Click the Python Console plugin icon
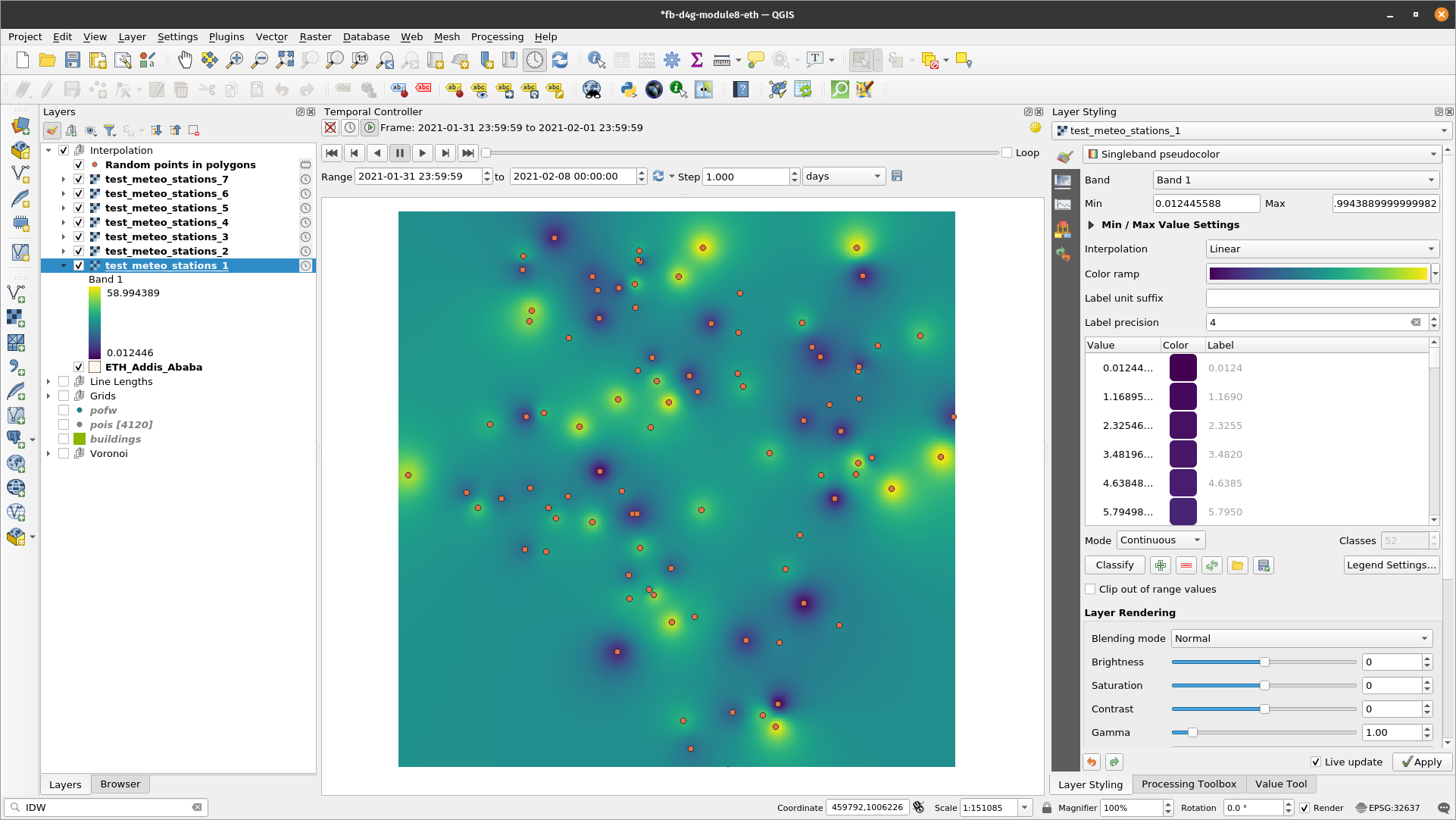Image resolution: width=1456 pixels, height=820 pixels. (629, 90)
